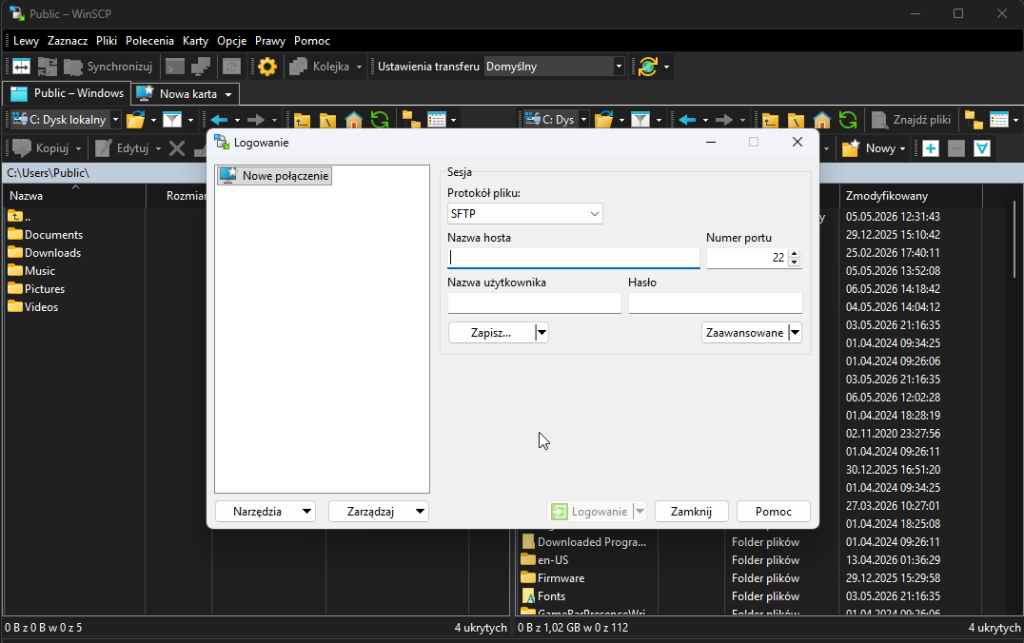
Task: Click the blue plus select files icon
Action: (931, 148)
